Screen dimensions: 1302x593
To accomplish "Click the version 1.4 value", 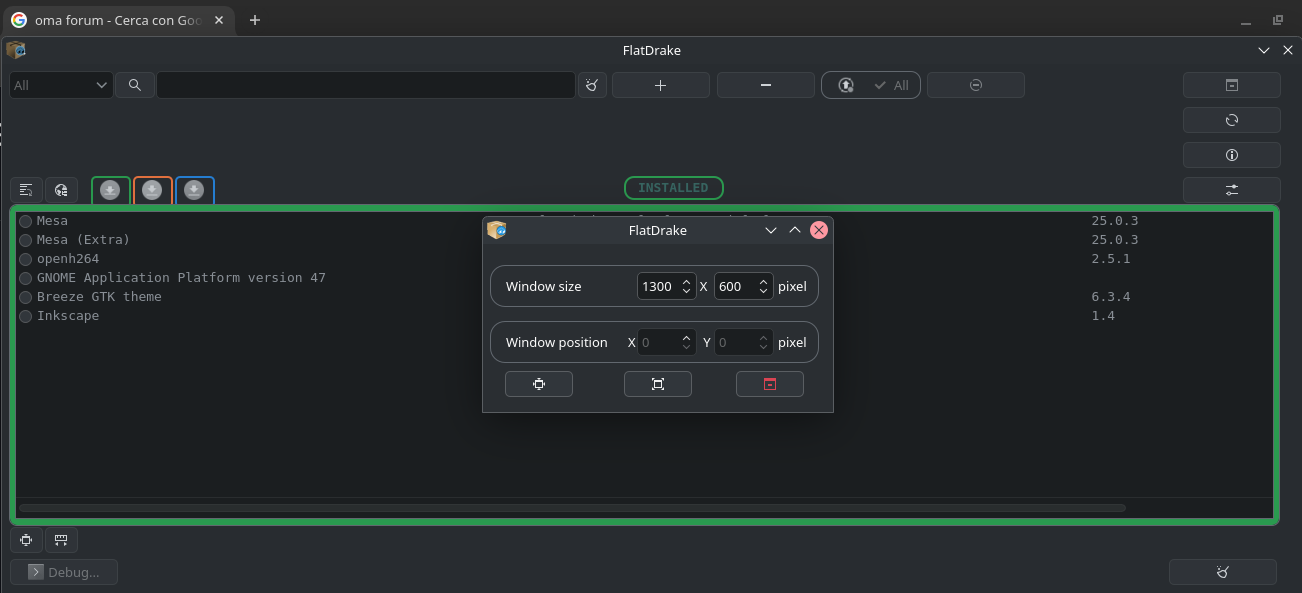I will 1103,316.
